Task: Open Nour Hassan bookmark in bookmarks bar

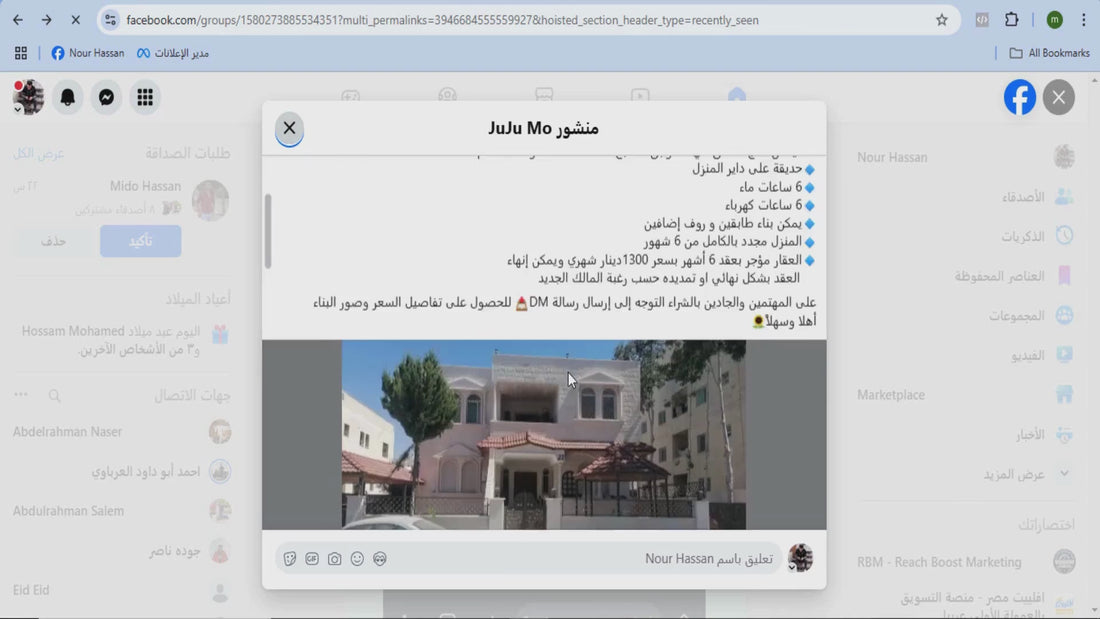Action: (x=88, y=53)
